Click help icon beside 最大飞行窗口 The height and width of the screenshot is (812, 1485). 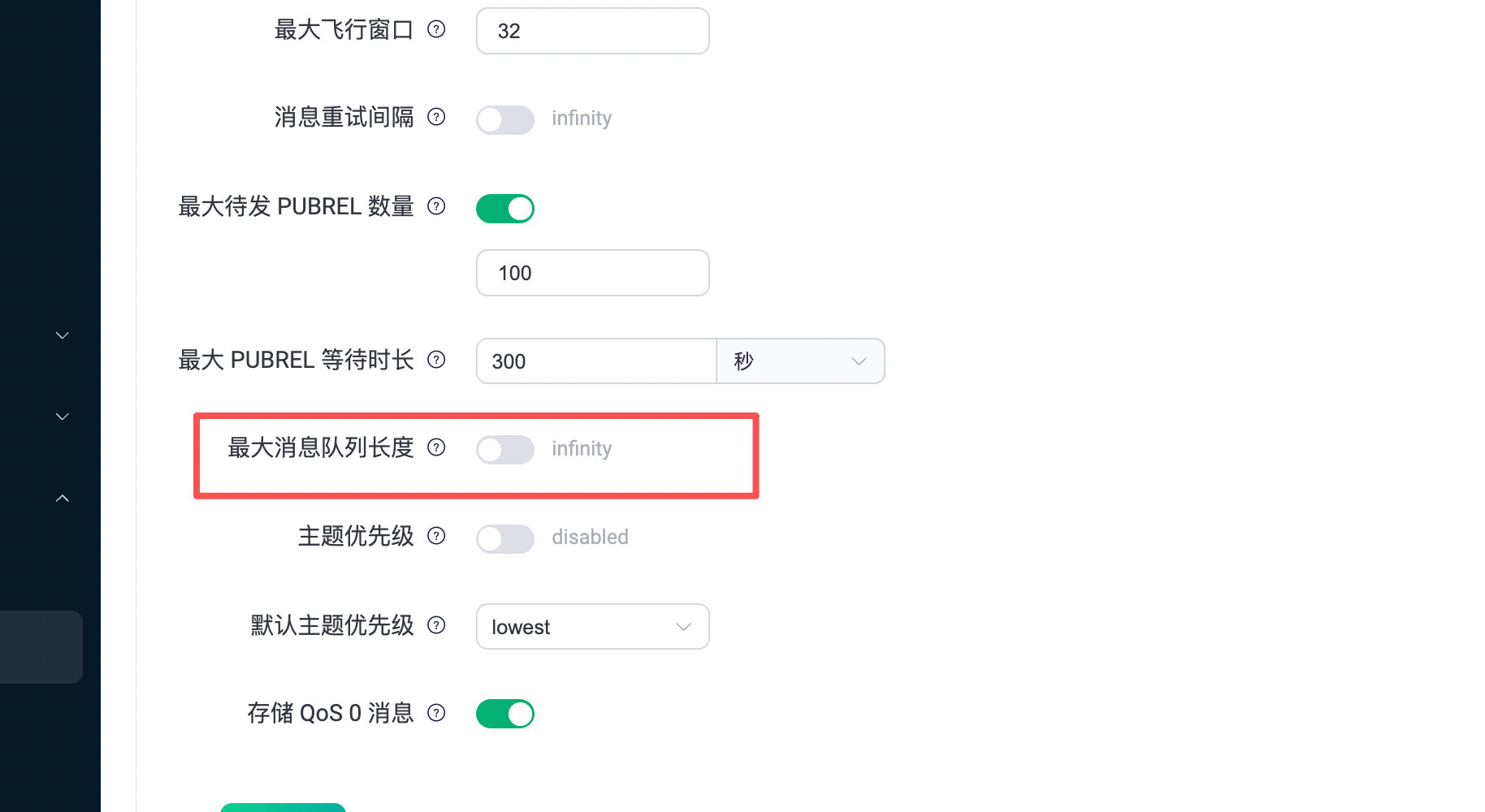(436, 30)
